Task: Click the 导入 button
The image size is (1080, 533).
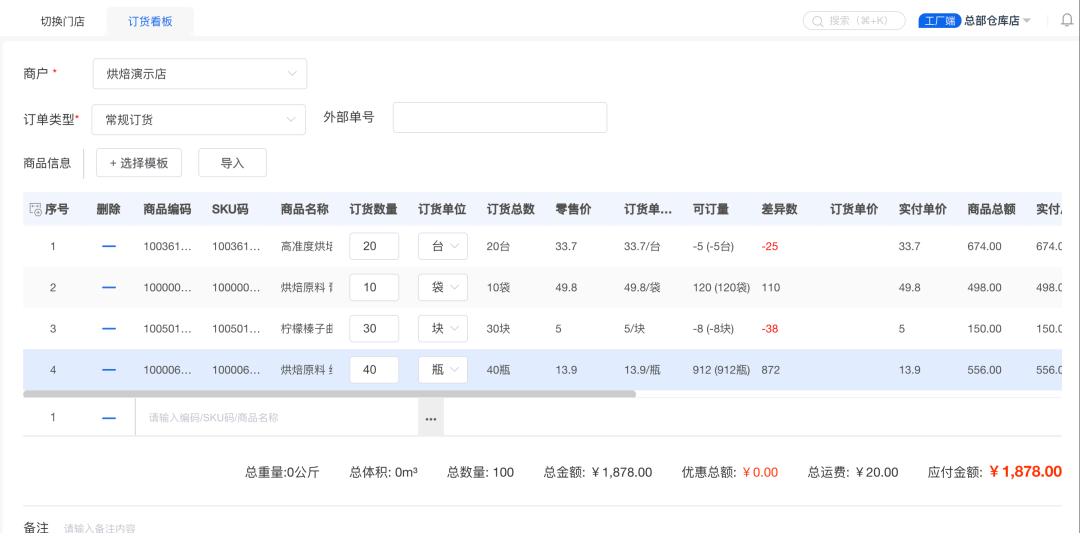Action: click(232, 163)
